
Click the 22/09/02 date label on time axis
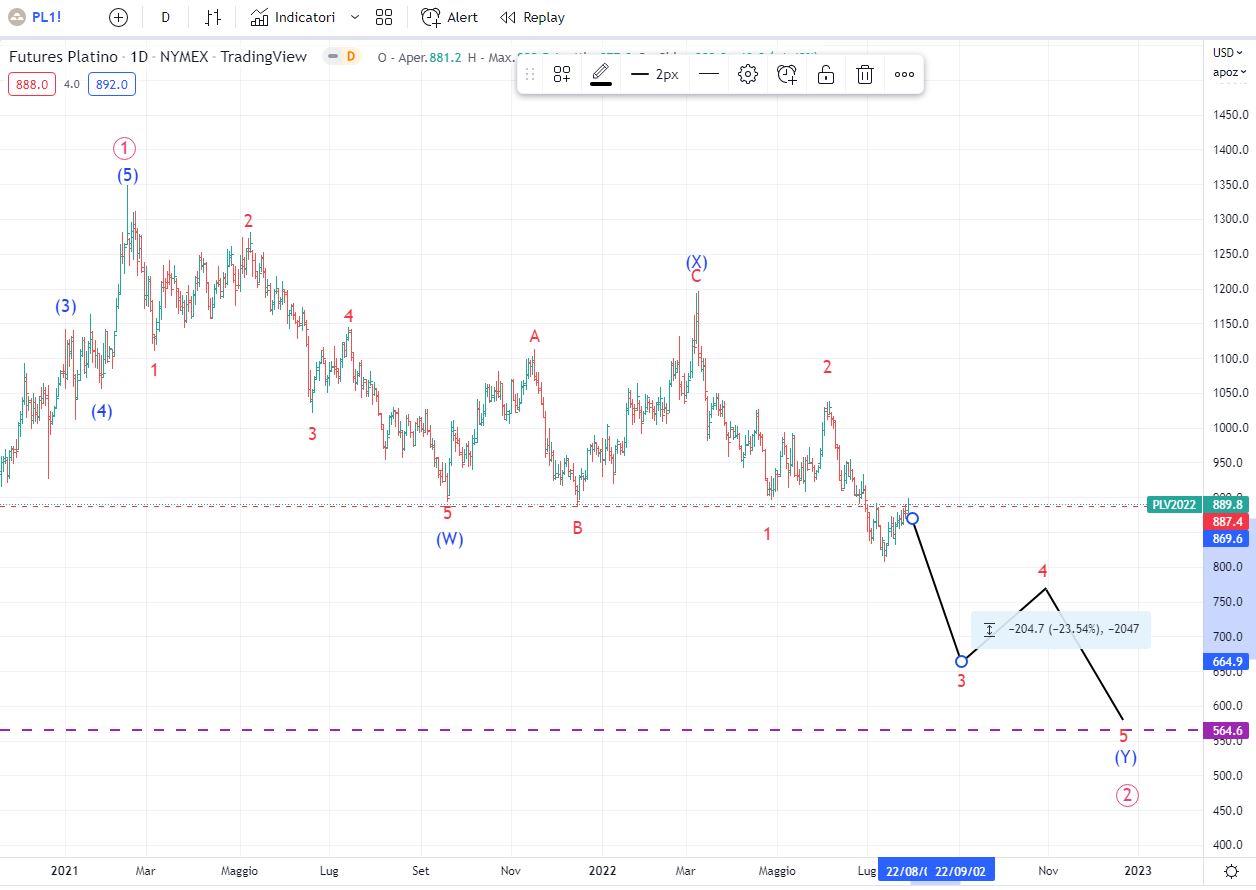click(961, 871)
